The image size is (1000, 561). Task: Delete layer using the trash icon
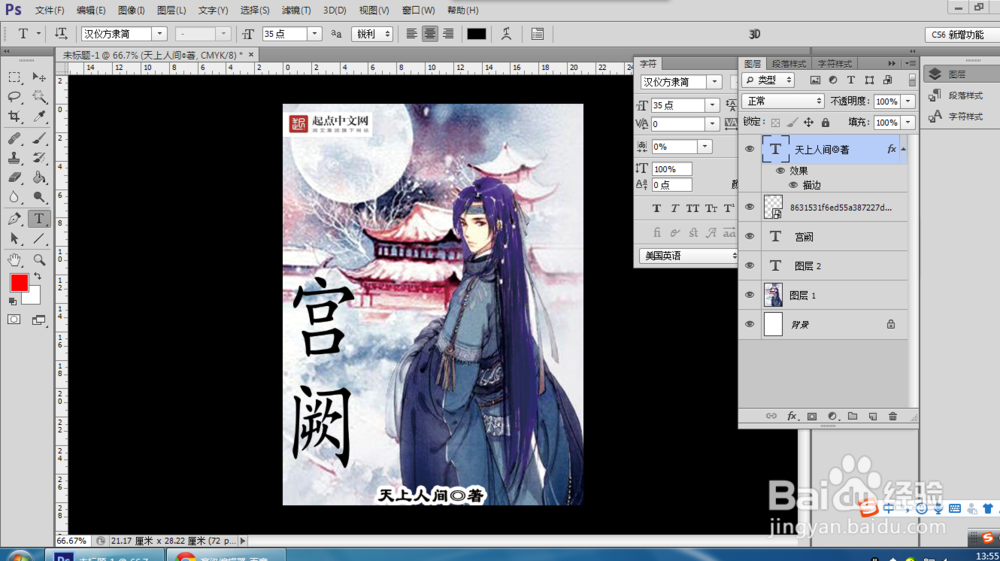coord(893,416)
